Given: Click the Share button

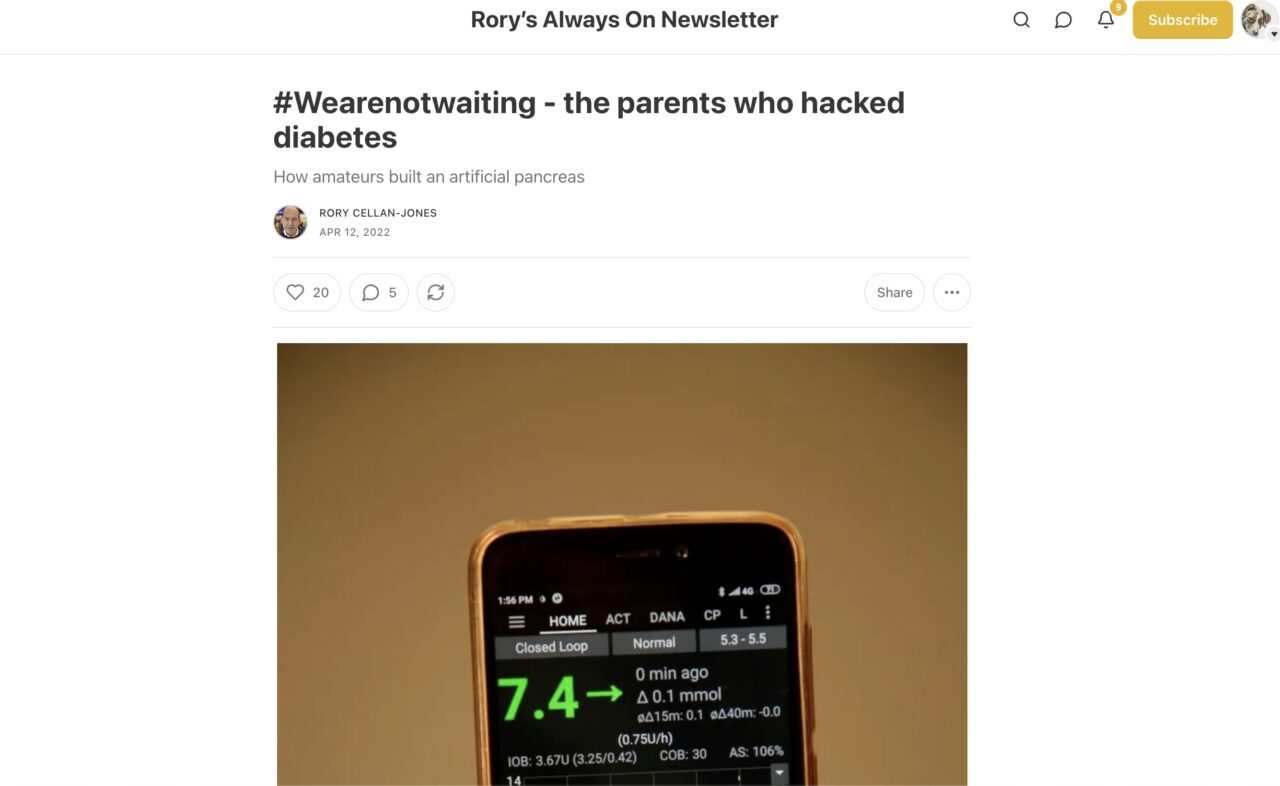Looking at the screenshot, I should coord(894,292).
